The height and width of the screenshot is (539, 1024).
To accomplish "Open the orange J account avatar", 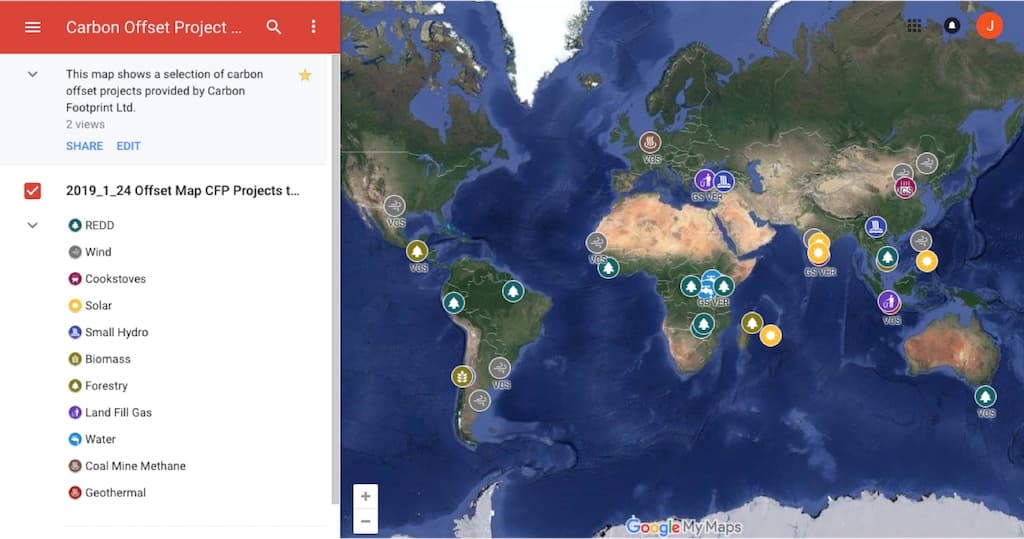I will (989, 25).
